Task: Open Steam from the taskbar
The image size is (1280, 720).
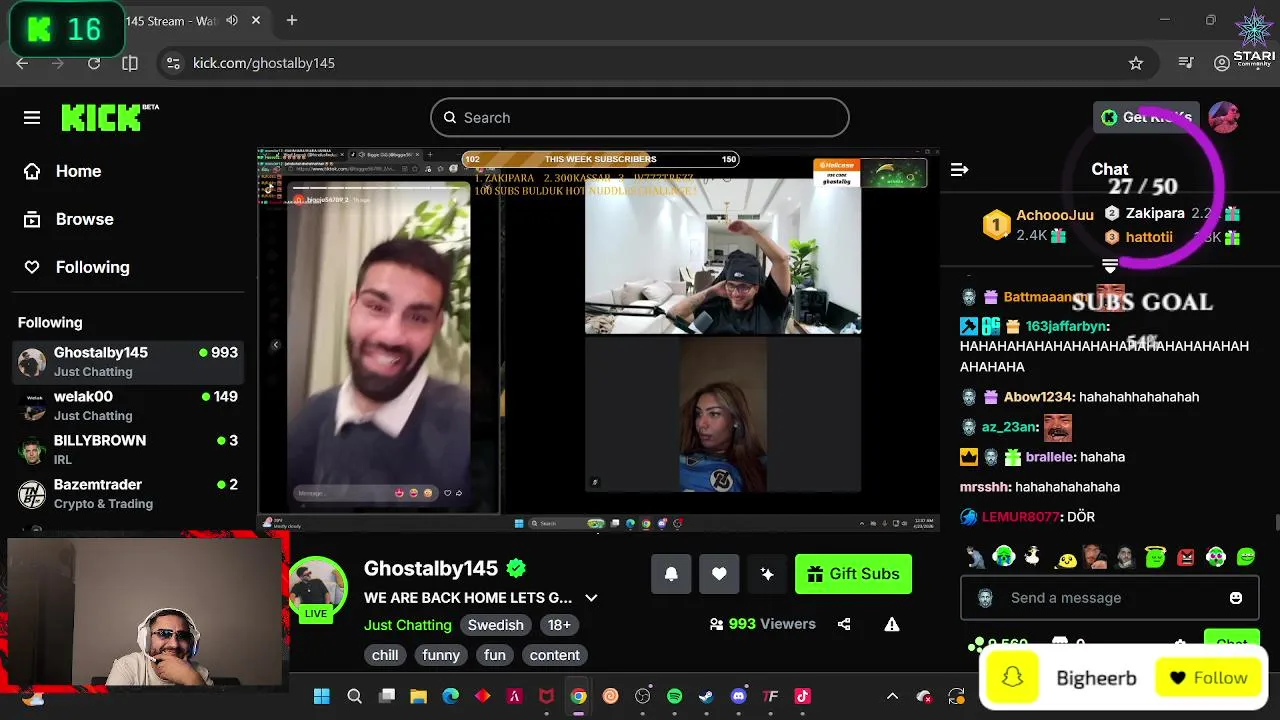Action: pyautogui.click(x=706, y=696)
